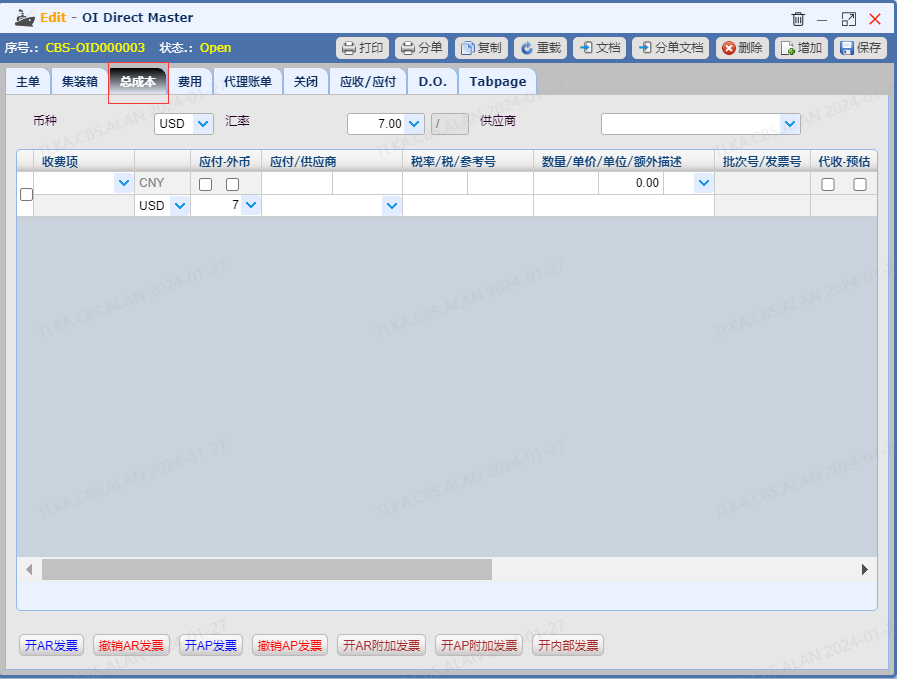Click the 开AR附加发票 button
This screenshot has width=897, height=679.
pyautogui.click(x=382, y=645)
